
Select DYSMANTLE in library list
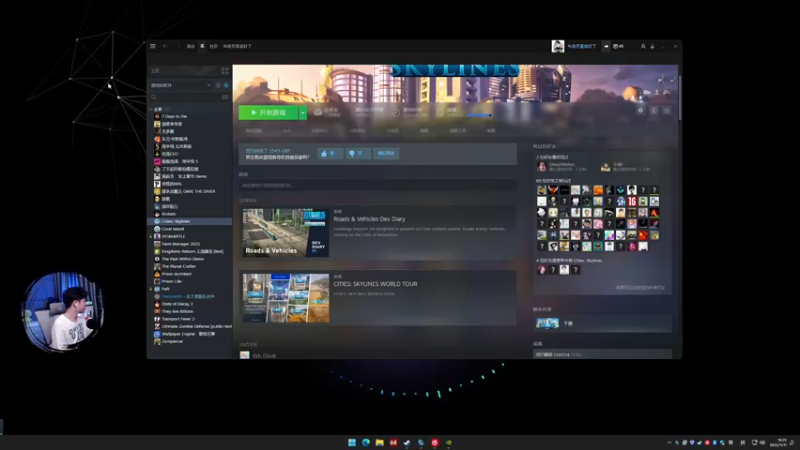coord(173,236)
